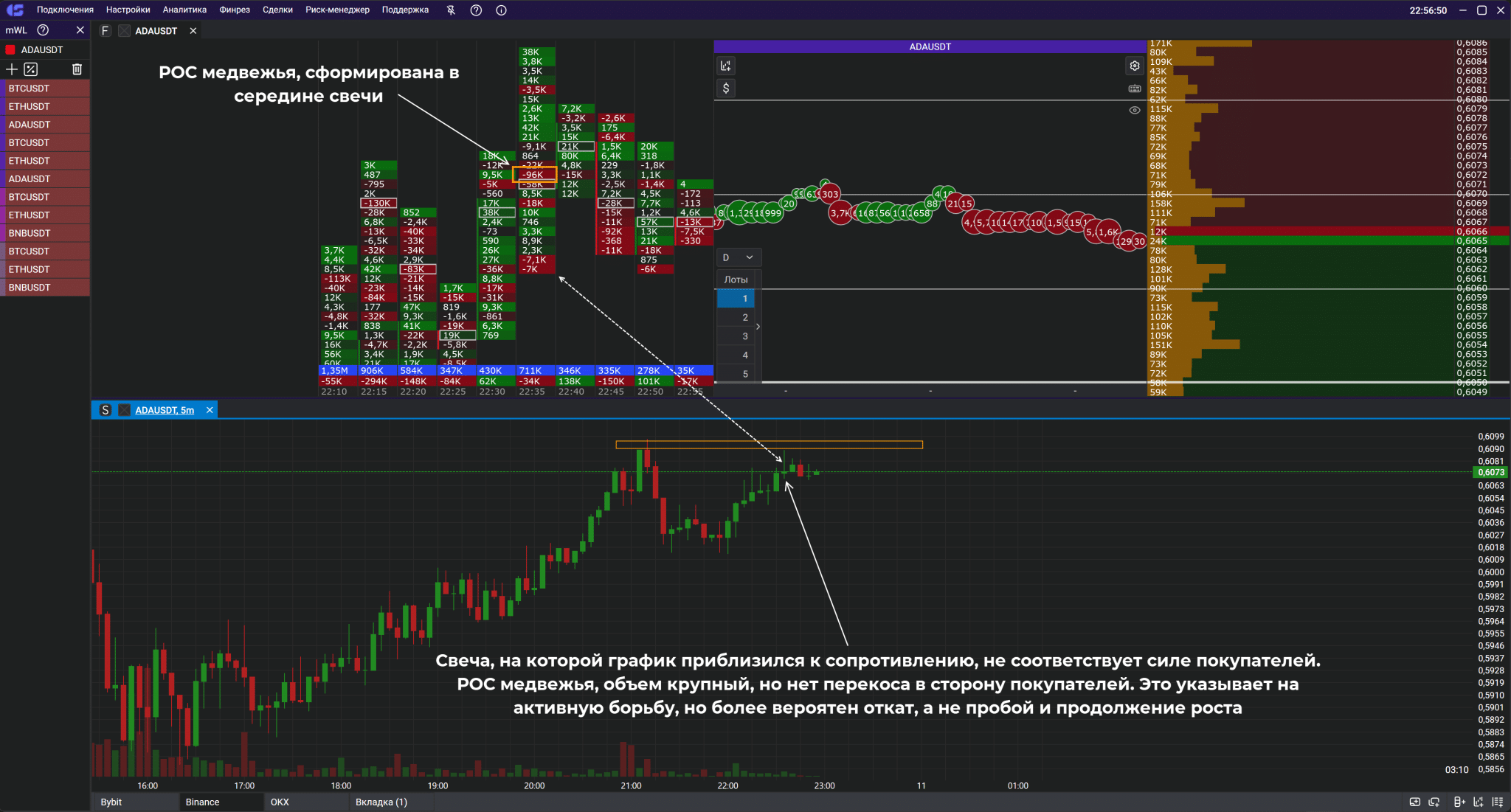
Task: Click the unpin icon in top menu bar
Action: coord(451,10)
